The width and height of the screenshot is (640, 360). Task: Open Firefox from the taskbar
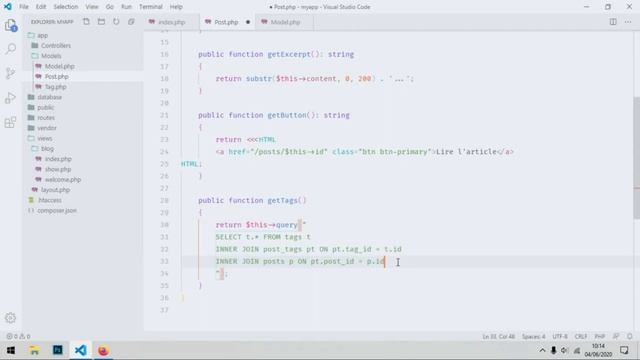103,350
